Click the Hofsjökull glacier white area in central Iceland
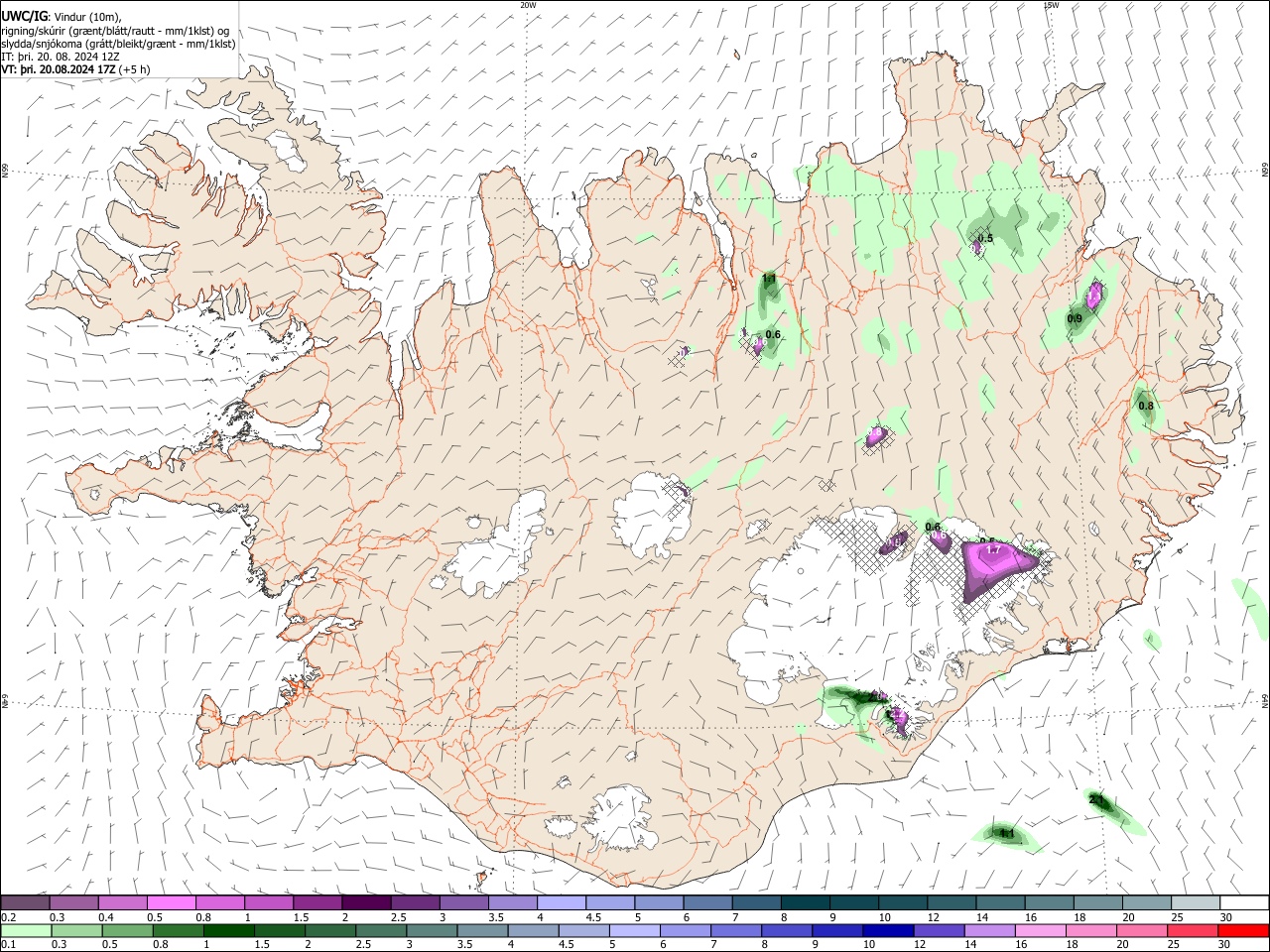1270x952 pixels. (x=651, y=515)
